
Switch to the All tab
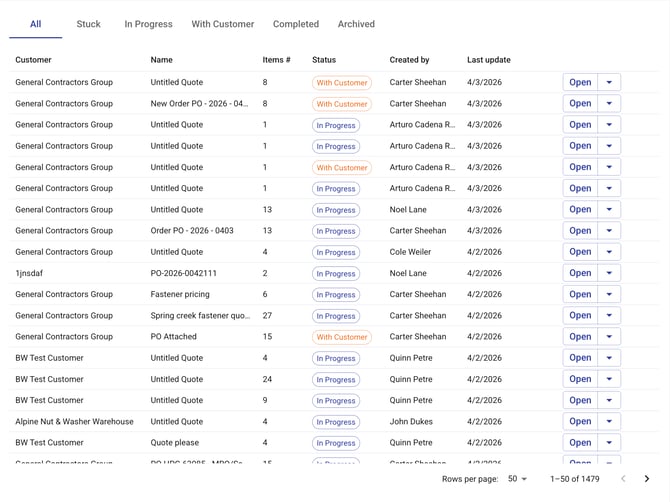click(35, 24)
